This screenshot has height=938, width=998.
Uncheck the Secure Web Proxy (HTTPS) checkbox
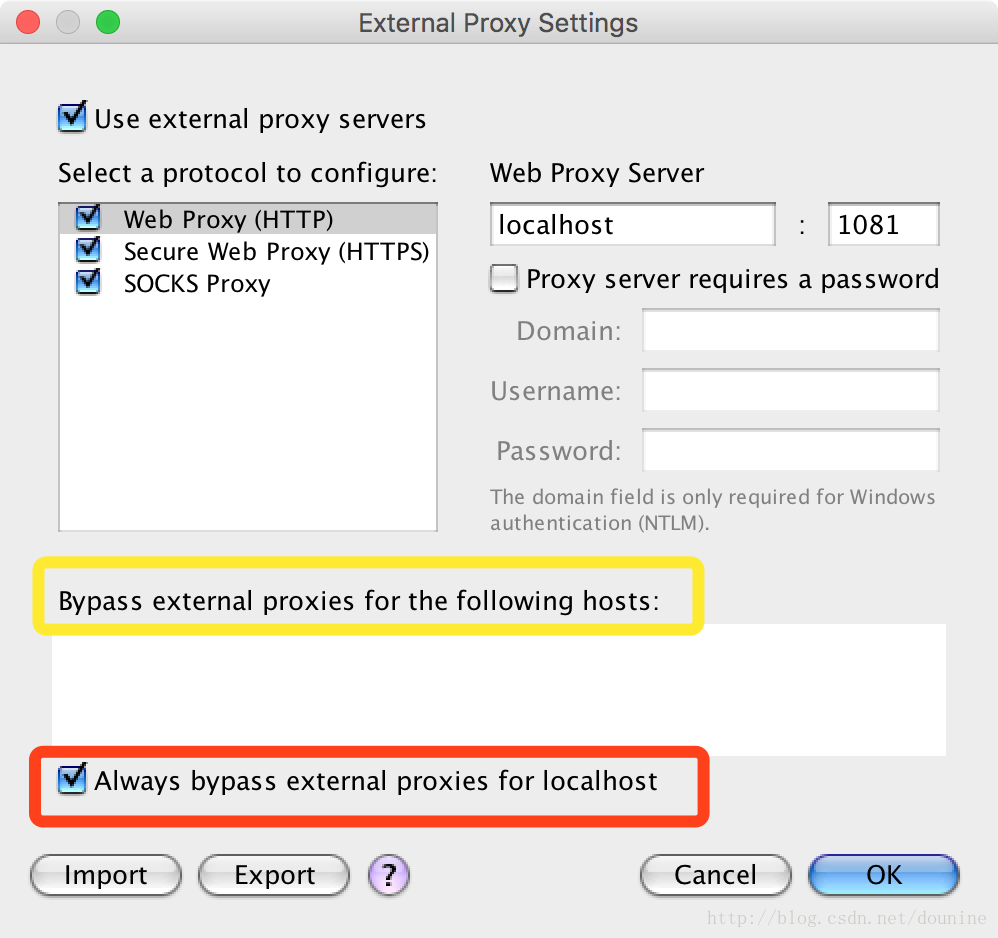pos(88,250)
